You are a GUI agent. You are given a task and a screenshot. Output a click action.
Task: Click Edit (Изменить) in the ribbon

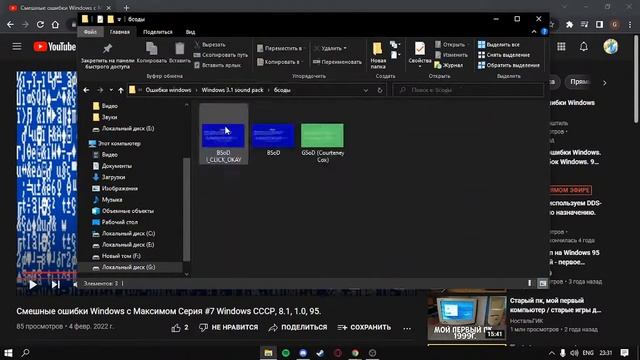point(451,55)
